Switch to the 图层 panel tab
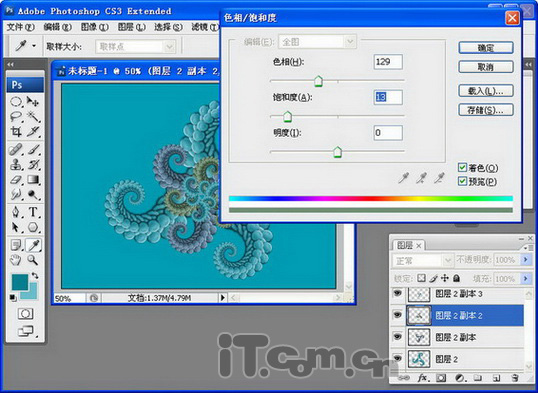The image size is (538, 393). [409, 245]
